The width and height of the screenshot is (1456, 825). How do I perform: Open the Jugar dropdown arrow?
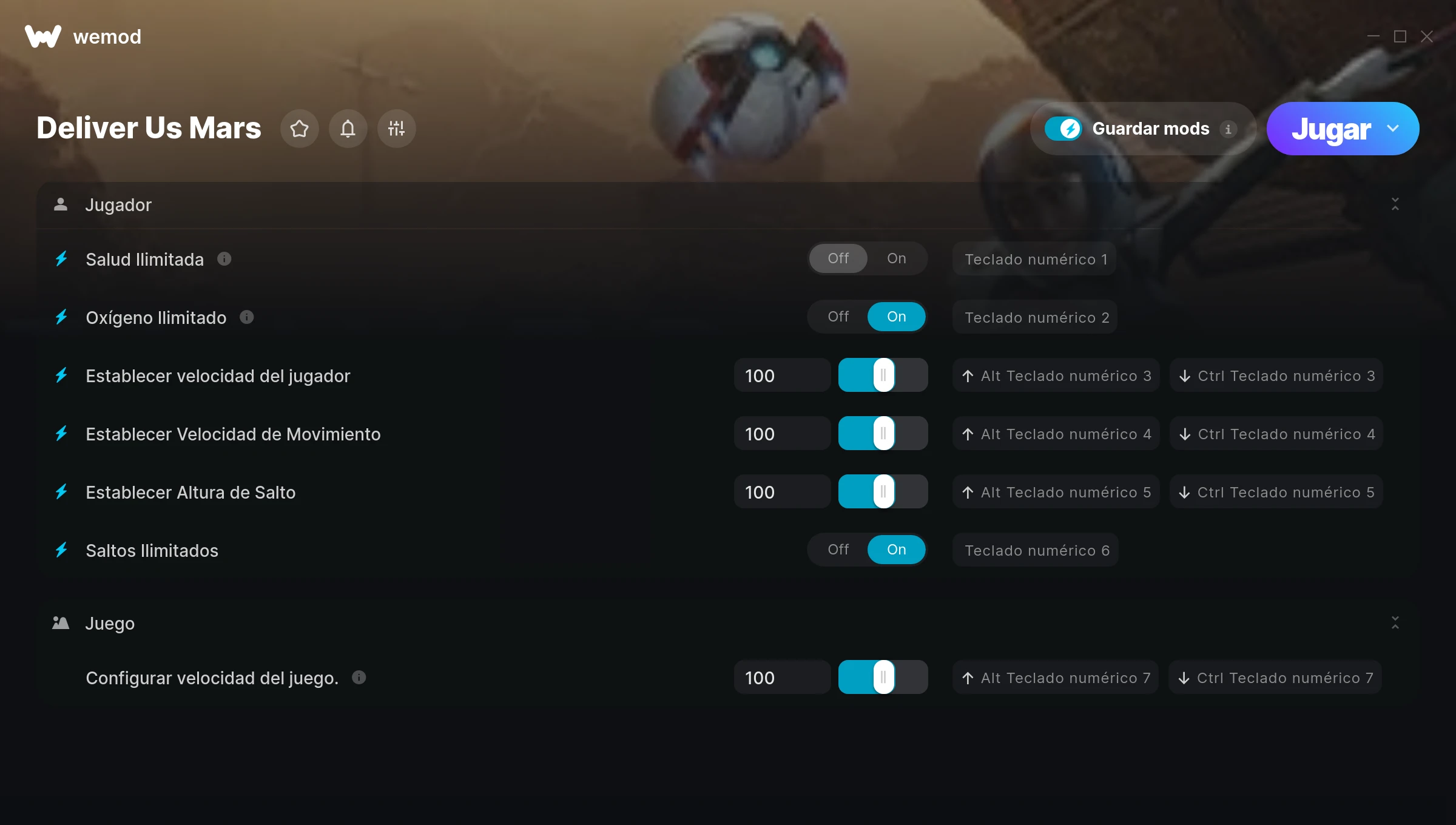click(x=1394, y=129)
